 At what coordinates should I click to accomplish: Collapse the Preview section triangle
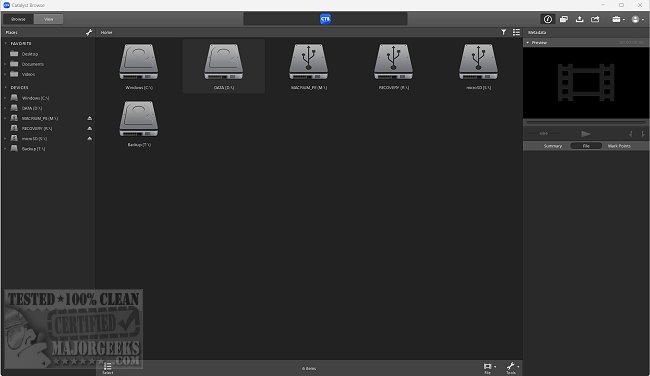(528, 42)
